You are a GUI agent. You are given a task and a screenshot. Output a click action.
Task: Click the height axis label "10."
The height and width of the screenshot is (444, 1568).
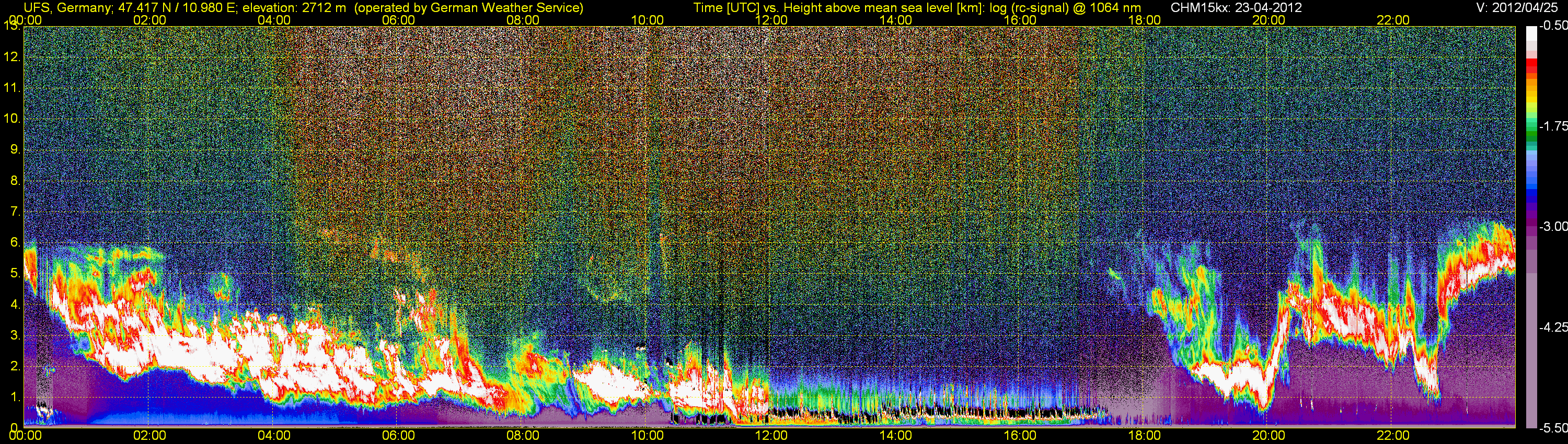pos(12,119)
